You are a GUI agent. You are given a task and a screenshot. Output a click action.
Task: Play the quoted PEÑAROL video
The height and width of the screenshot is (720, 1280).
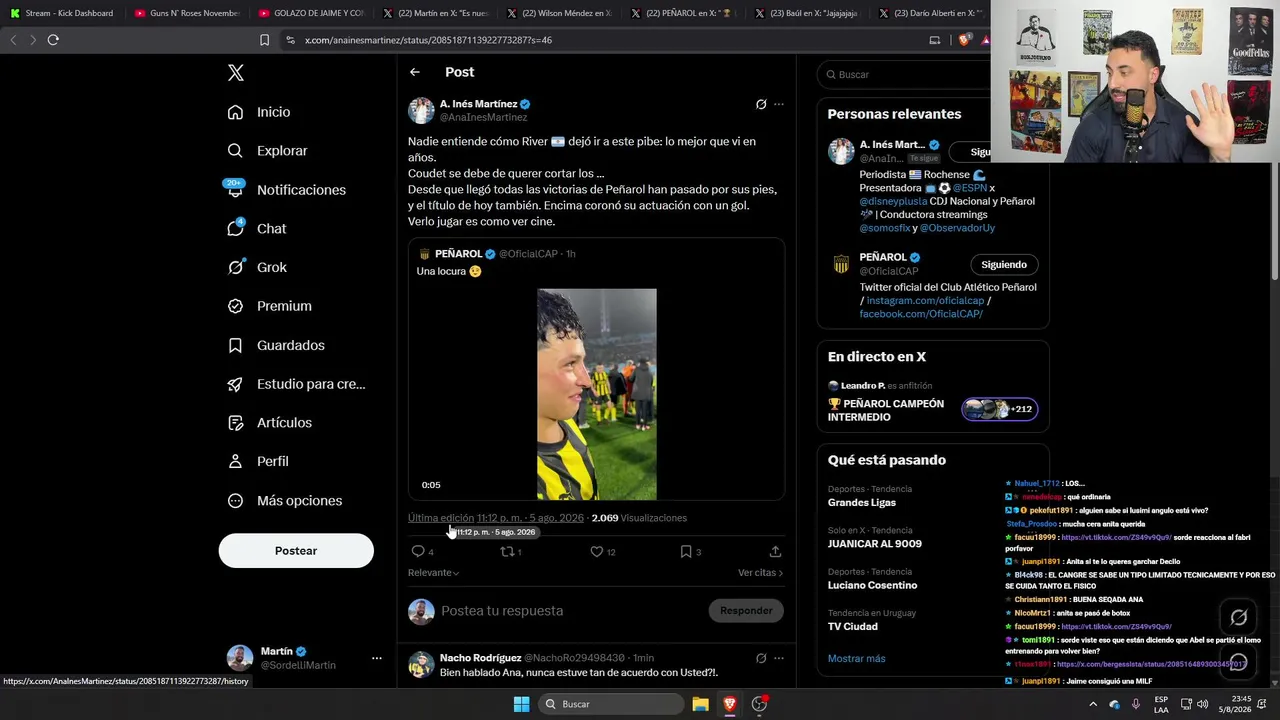597,394
